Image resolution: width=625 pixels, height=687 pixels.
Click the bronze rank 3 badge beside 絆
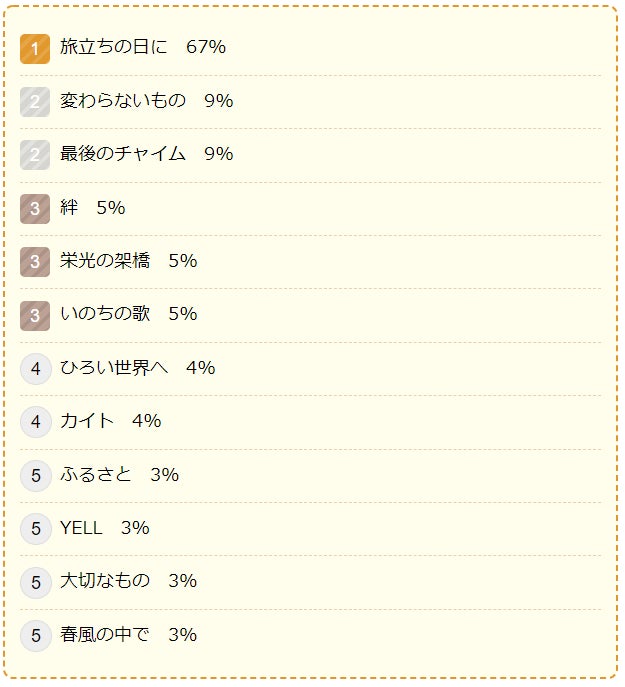(x=35, y=209)
